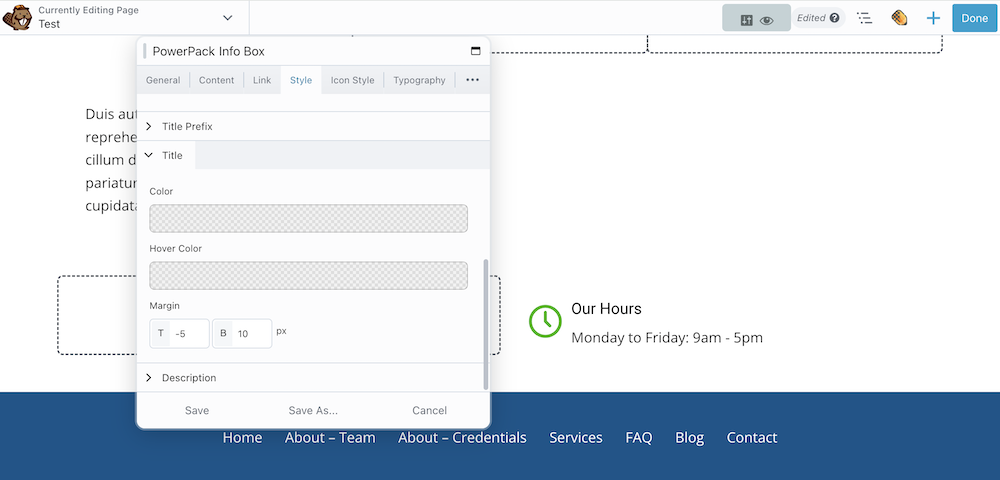
Task: Click Save in settings panel
Action: click(197, 410)
